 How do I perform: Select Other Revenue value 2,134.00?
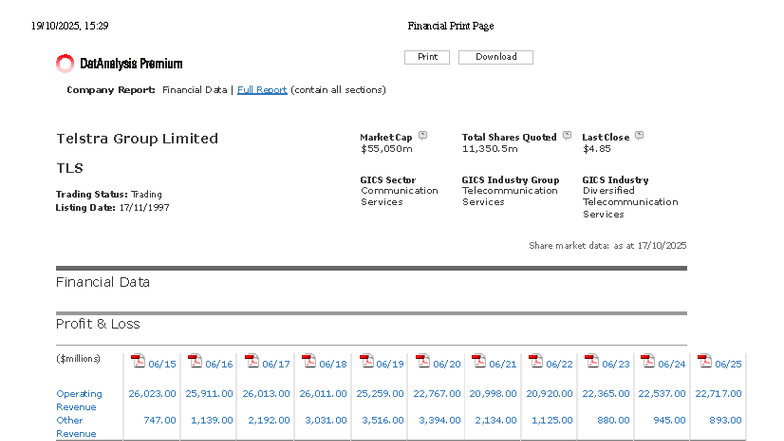click(496, 420)
